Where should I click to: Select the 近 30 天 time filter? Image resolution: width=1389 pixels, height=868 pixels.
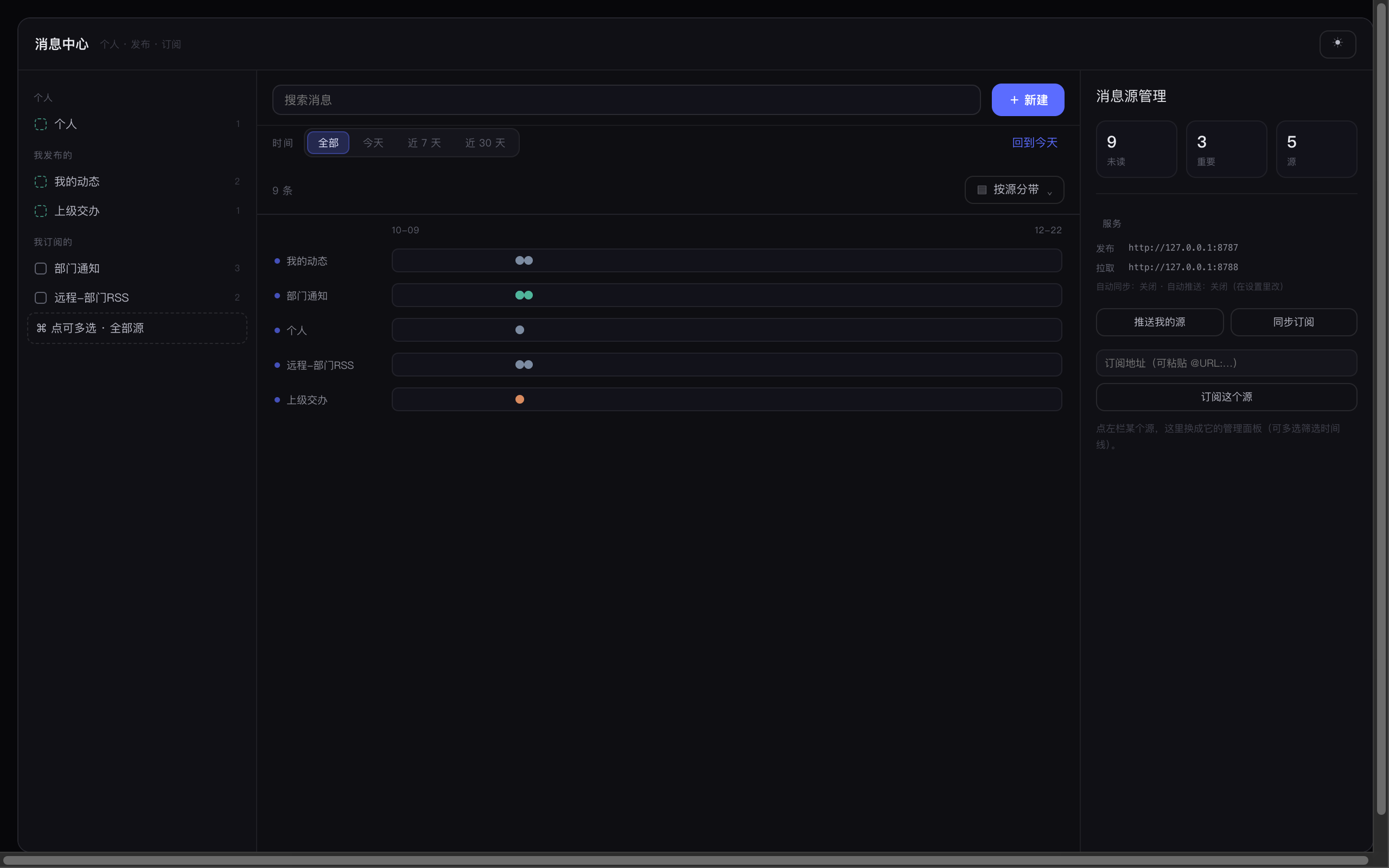point(485,142)
